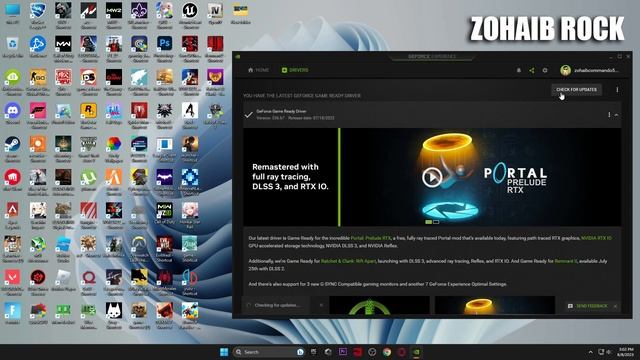Open Premiere Pro from the taskbar
Viewport: 640px width, 360px height.
342,352
